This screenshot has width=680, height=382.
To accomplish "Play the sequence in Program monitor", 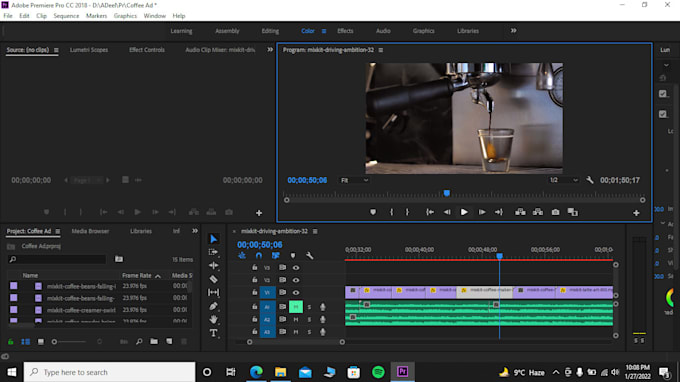I will (x=464, y=212).
